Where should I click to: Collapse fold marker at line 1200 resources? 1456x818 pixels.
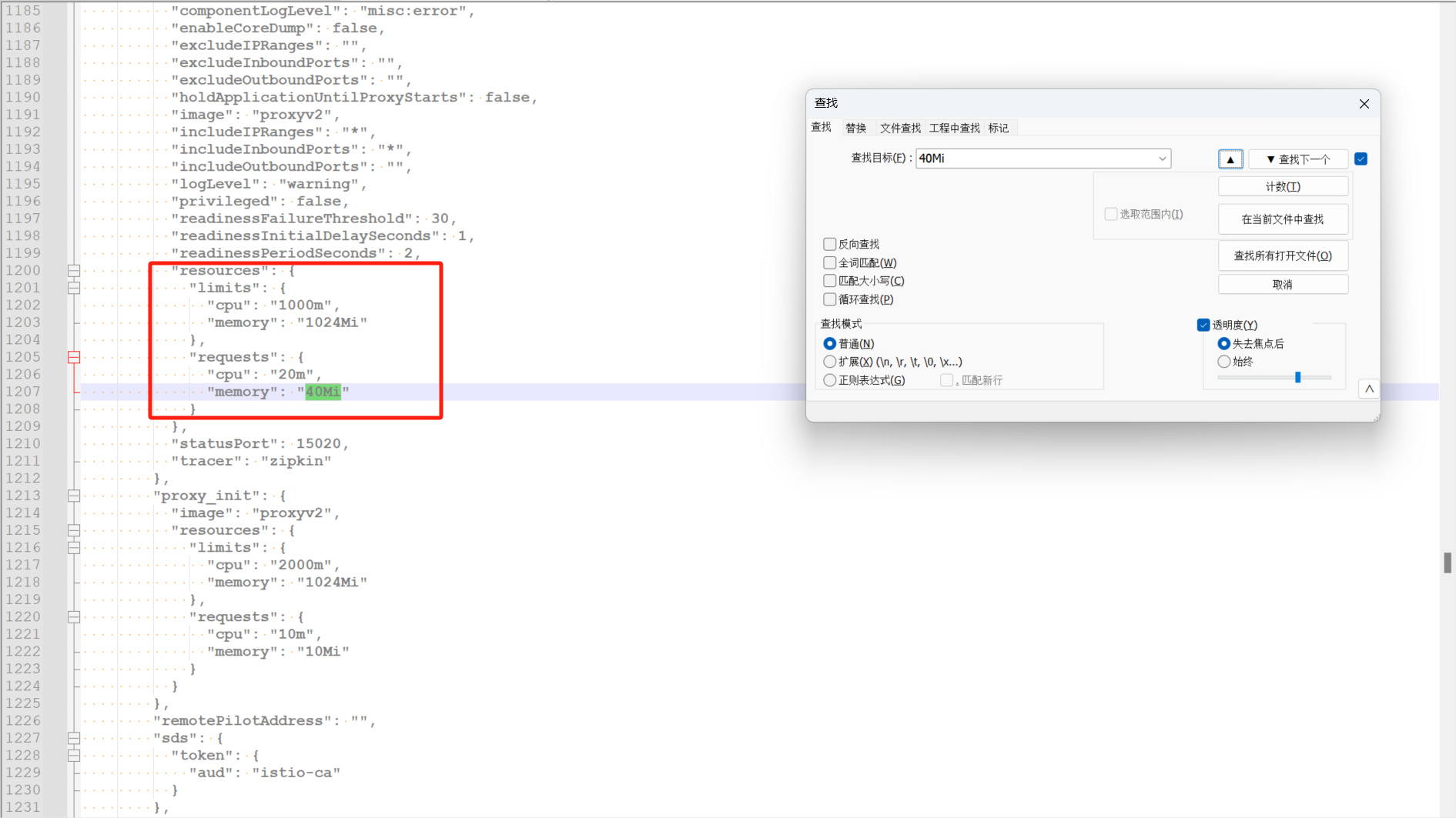click(x=74, y=271)
